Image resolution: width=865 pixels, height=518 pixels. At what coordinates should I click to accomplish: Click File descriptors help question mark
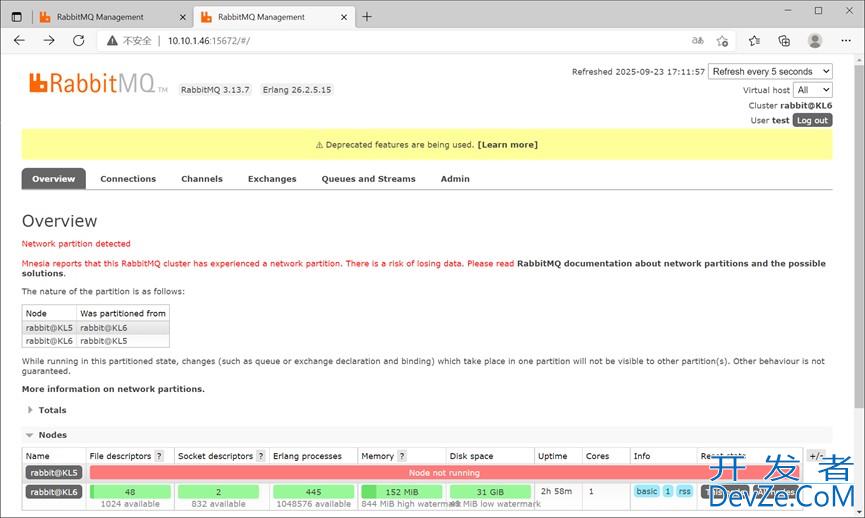click(159, 456)
